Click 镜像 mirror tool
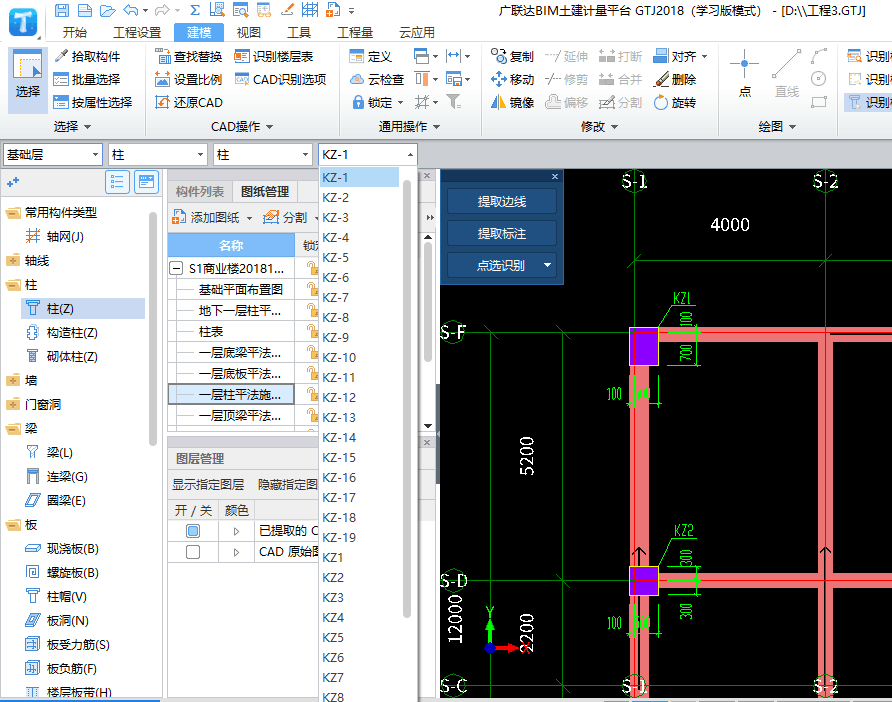The height and width of the screenshot is (702, 892). tap(513, 102)
